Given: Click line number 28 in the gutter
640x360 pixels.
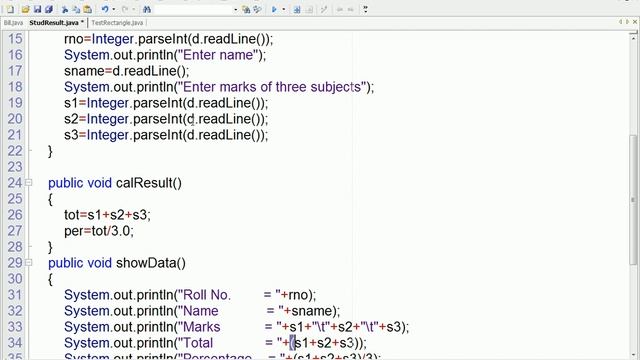Looking at the screenshot, I should [15, 247].
